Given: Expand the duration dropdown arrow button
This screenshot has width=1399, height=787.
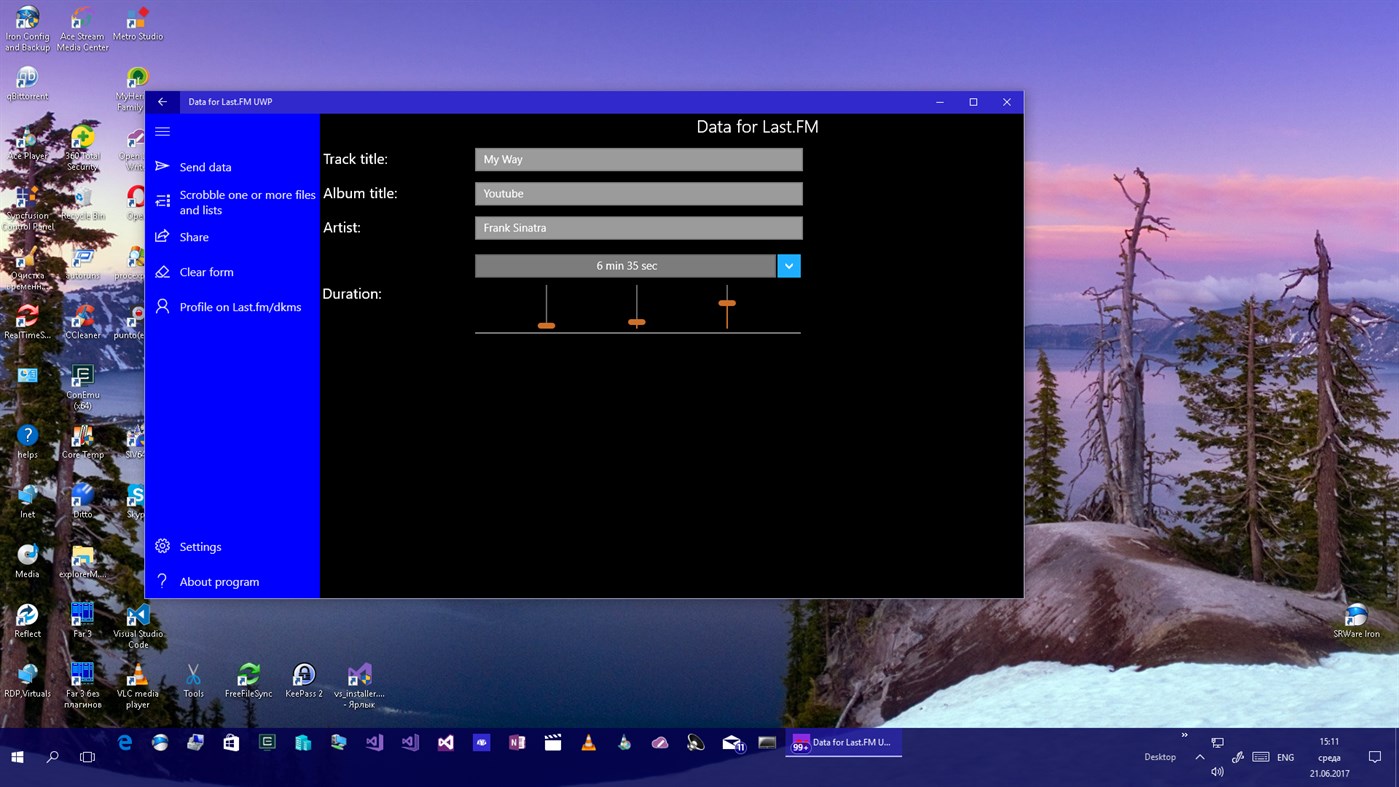Looking at the screenshot, I should point(789,266).
